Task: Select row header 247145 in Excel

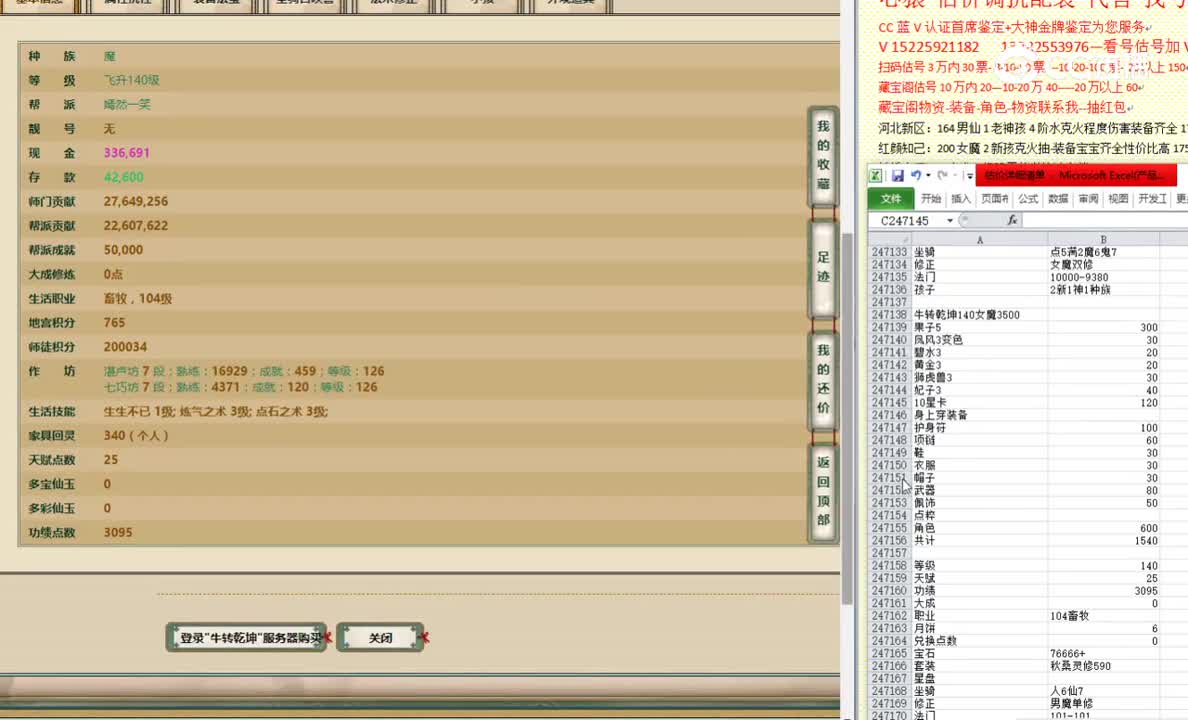Action: (x=889, y=402)
